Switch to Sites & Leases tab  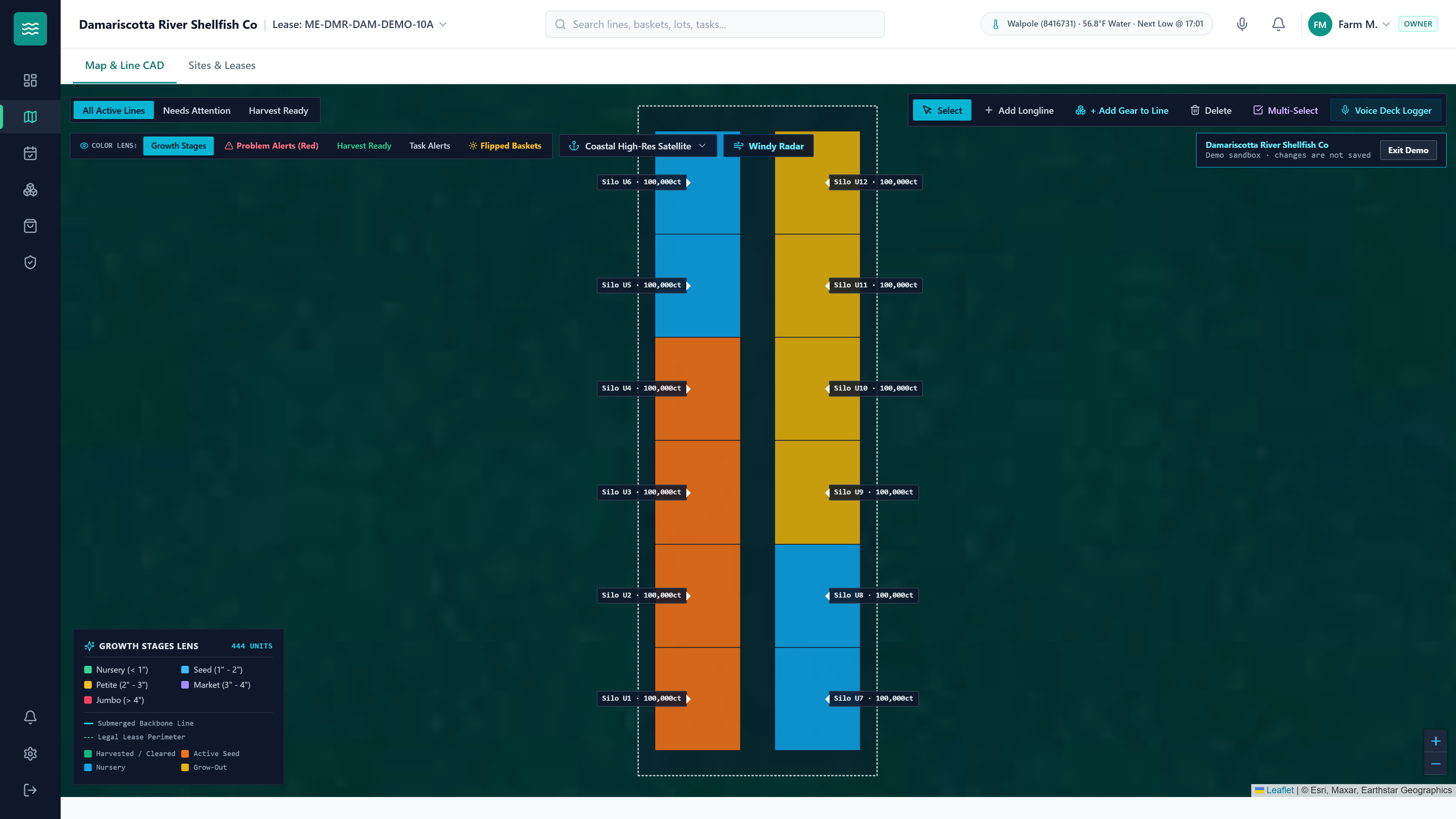pos(221,66)
